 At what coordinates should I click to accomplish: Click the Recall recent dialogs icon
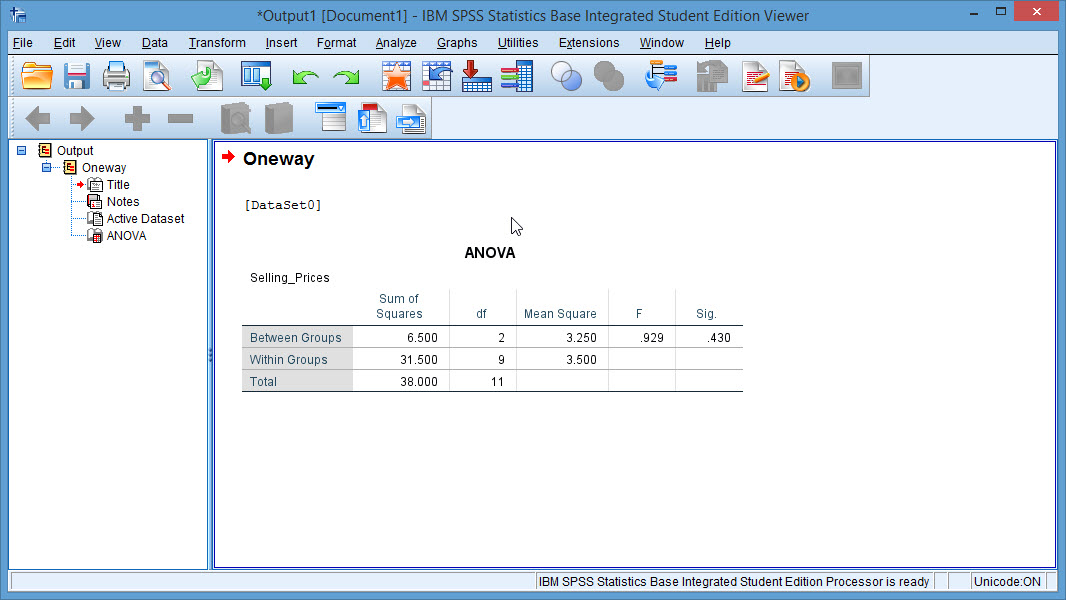(256, 76)
